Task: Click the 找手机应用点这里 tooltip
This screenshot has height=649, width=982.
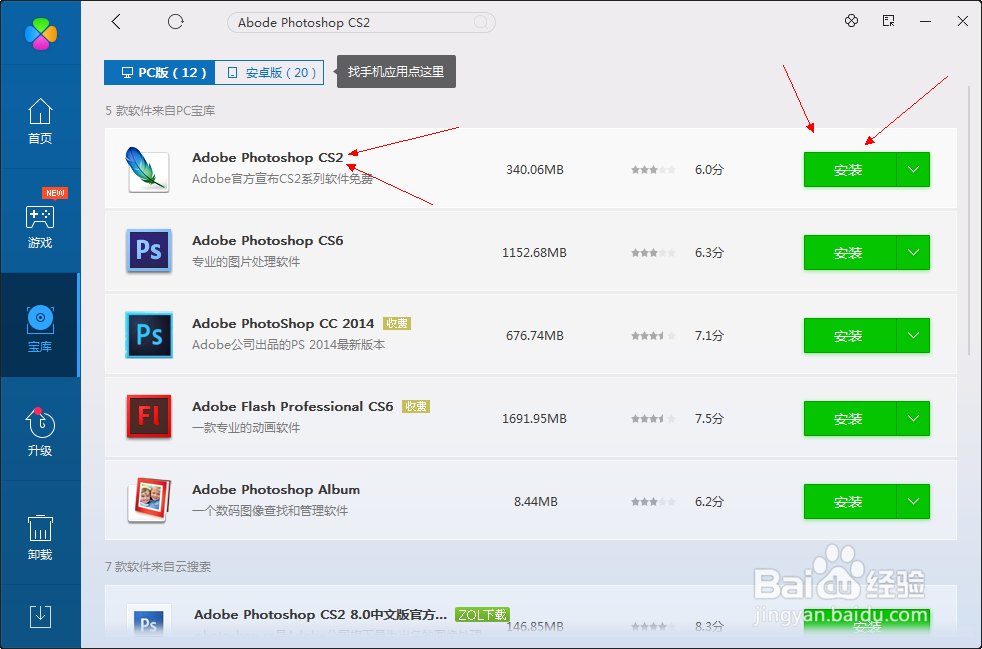Action: click(x=396, y=71)
